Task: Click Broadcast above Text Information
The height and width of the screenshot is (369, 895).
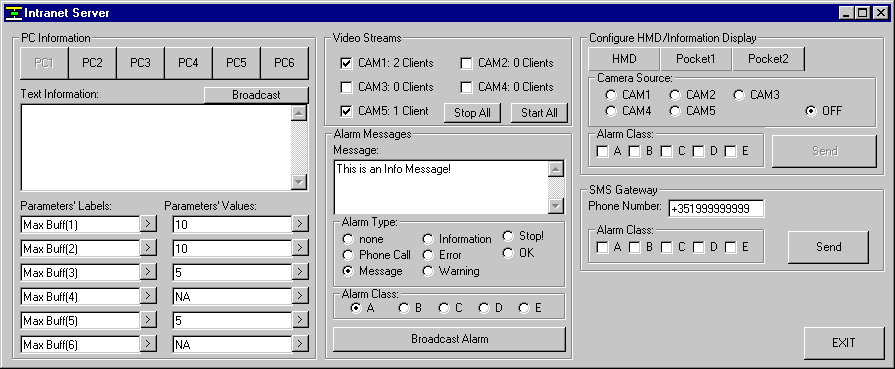Action: 256,95
